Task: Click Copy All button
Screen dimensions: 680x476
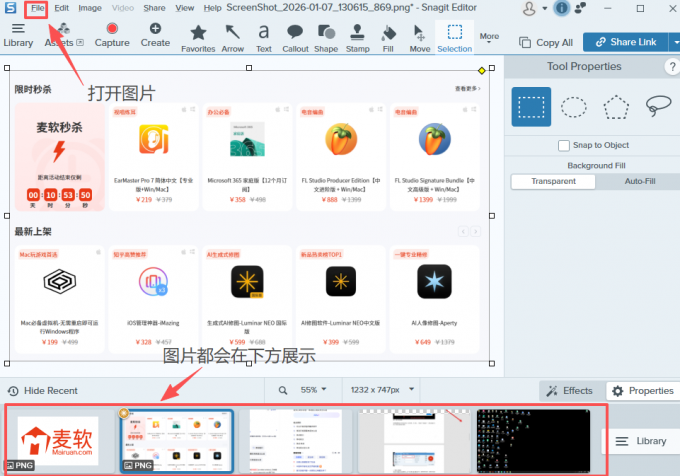Action: coord(546,42)
